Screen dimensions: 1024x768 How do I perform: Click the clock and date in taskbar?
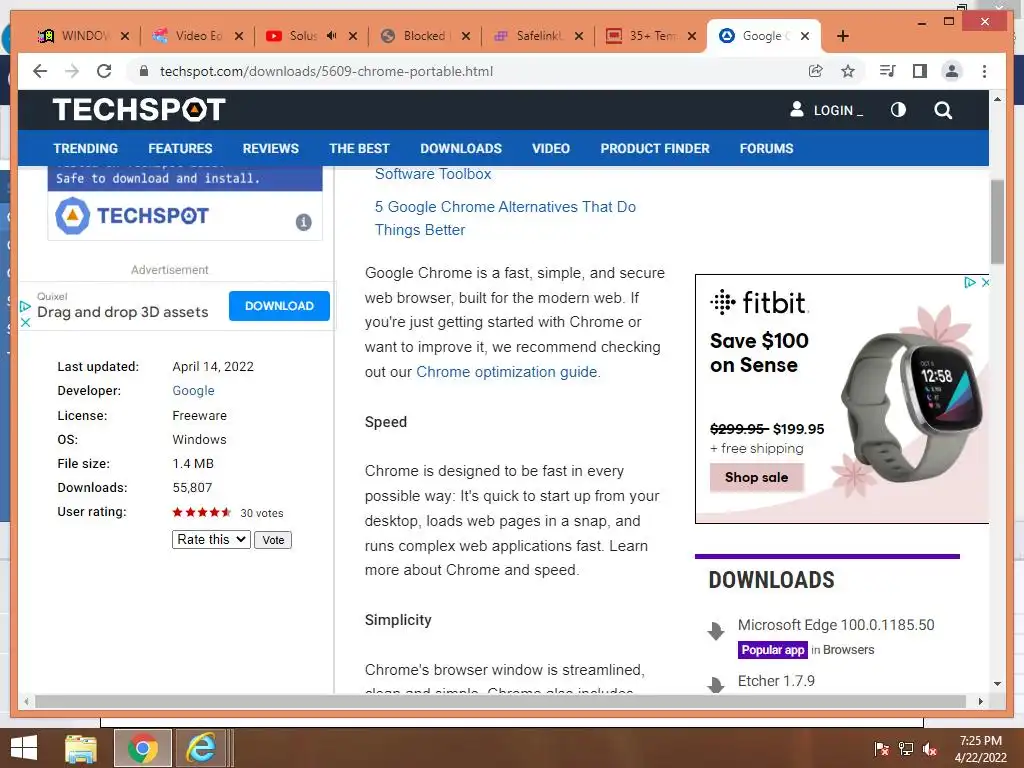tap(980, 749)
